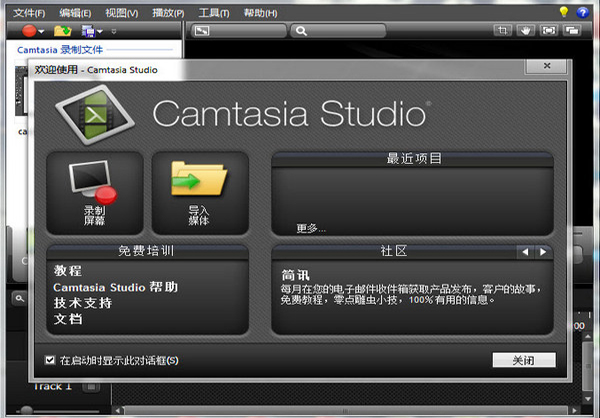Click the timeline magnifier zoom icon
600x418 pixels.
pos(19,298)
